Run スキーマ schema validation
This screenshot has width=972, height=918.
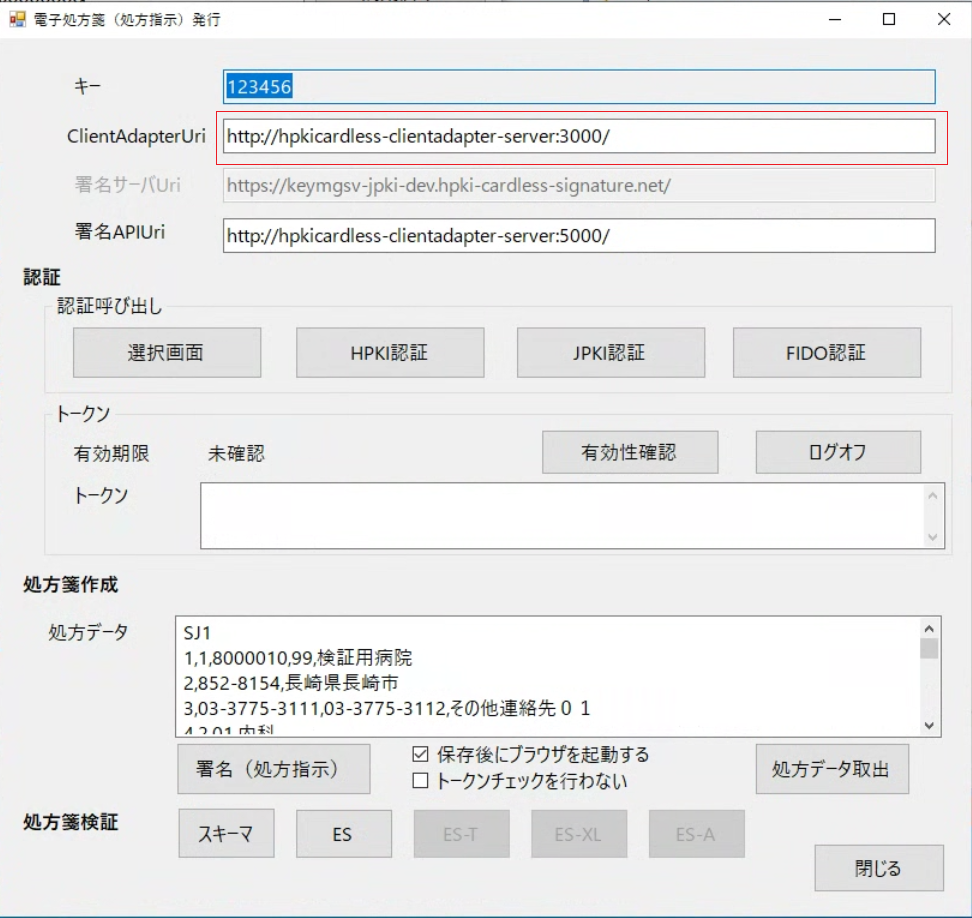226,834
